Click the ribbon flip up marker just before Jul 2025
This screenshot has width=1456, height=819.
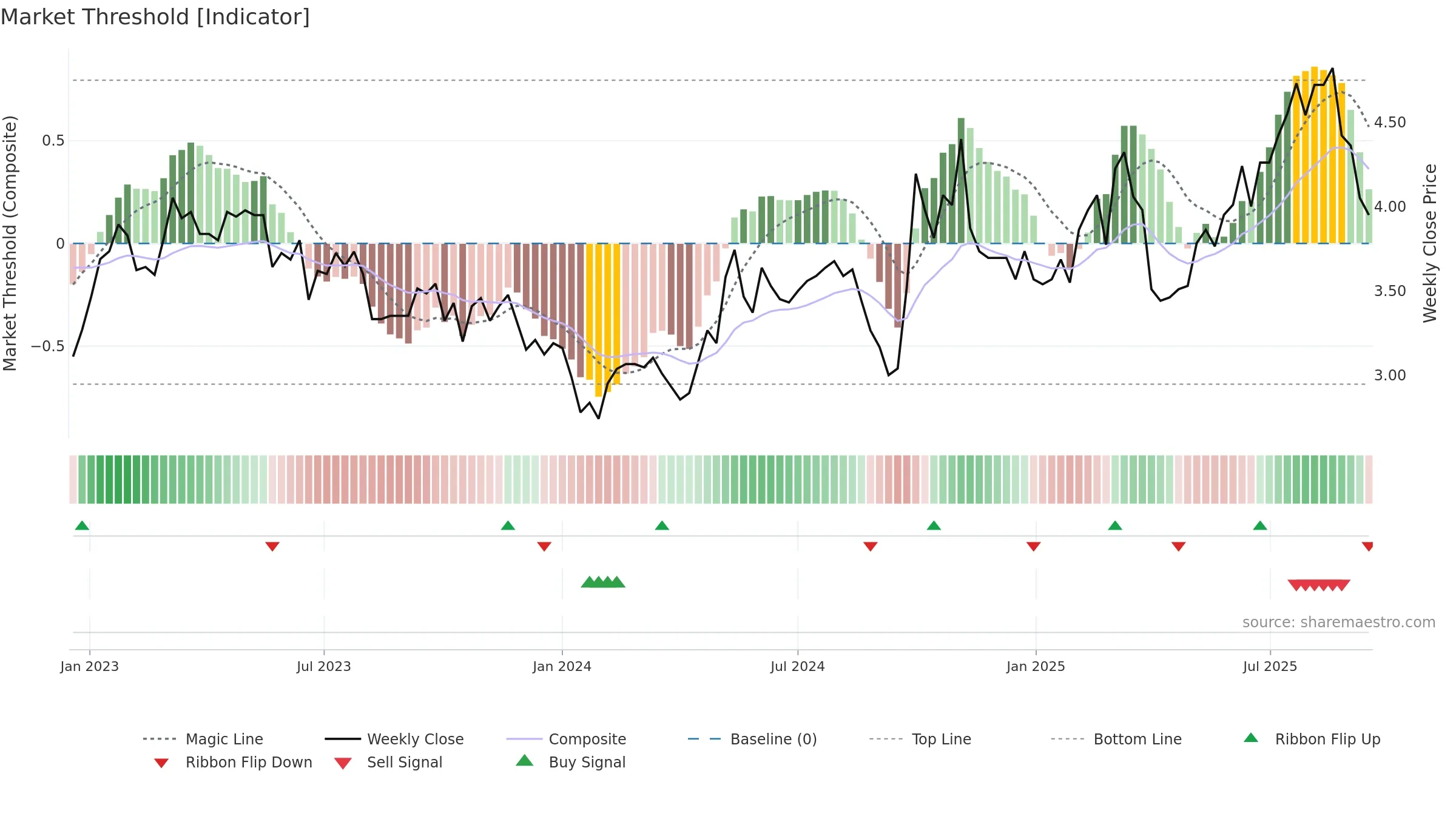[1260, 525]
